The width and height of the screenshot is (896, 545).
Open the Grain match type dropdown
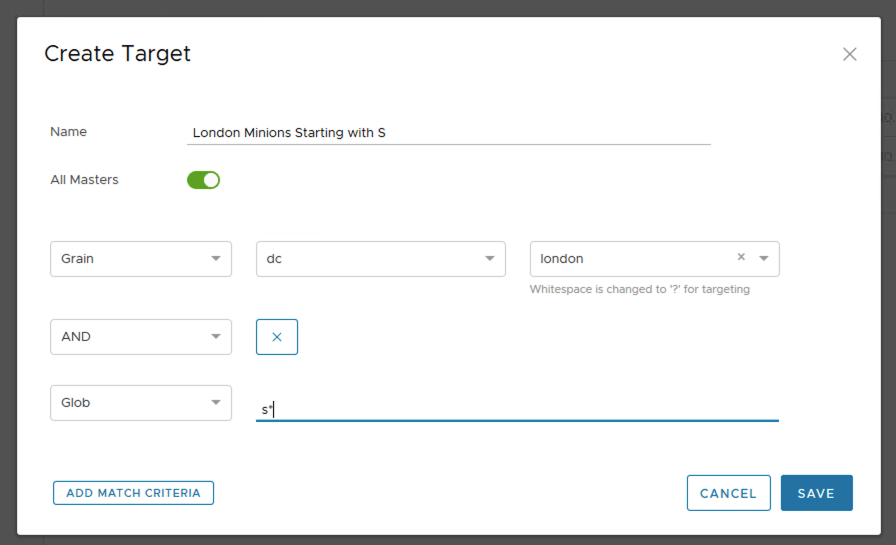tap(141, 259)
